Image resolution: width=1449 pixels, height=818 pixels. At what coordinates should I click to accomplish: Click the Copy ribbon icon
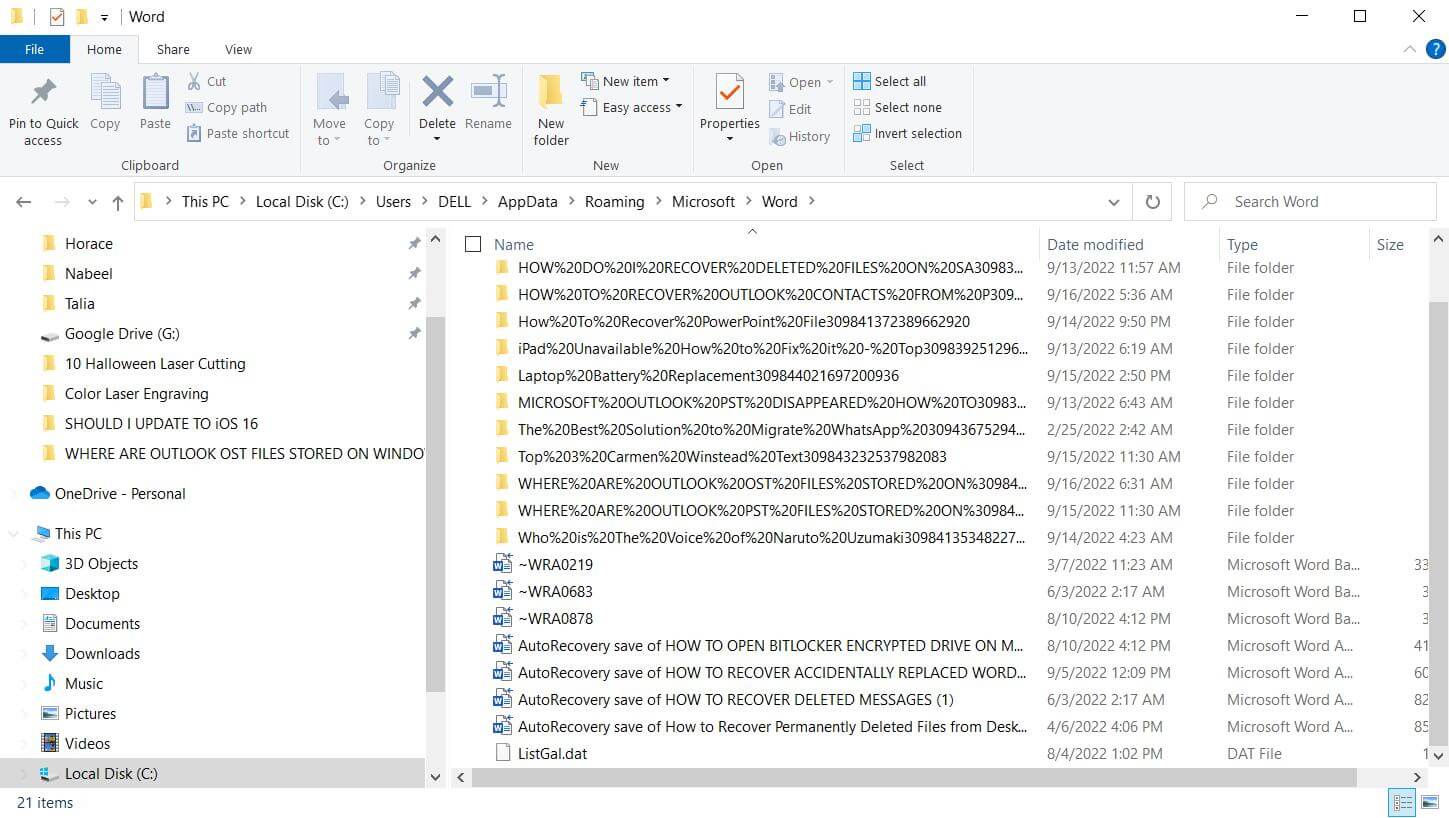(105, 92)
